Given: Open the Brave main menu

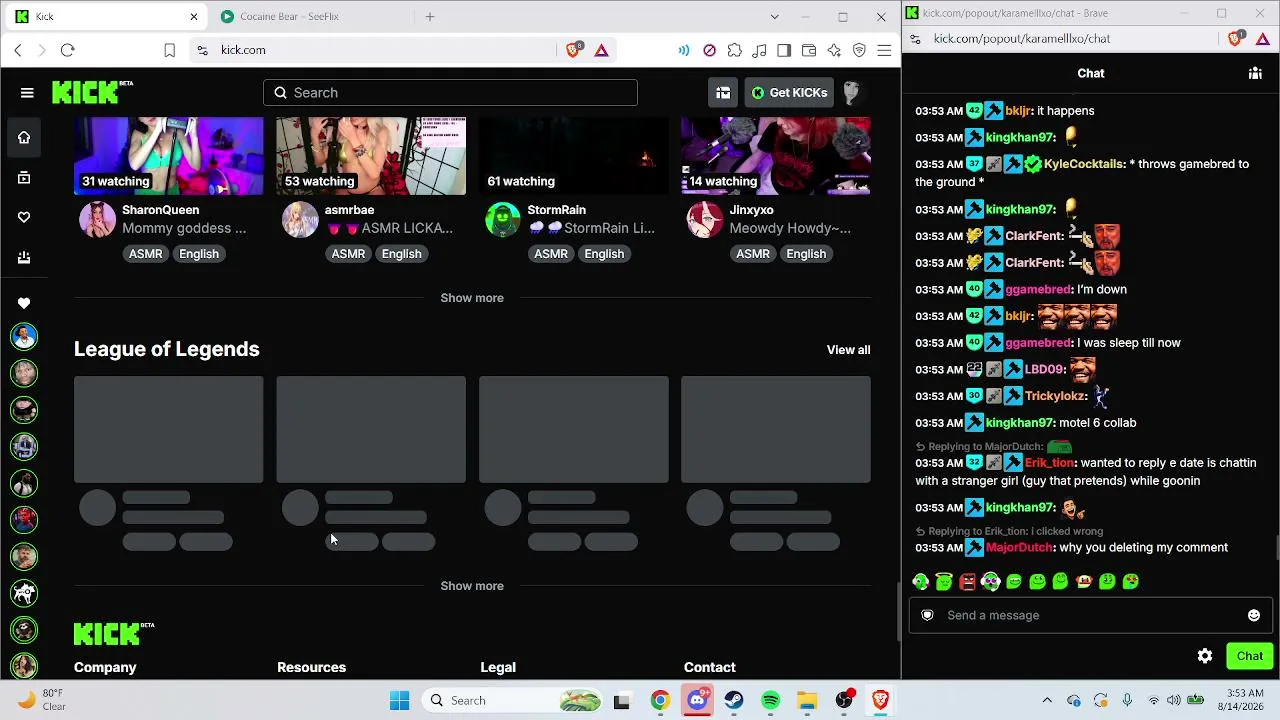Looking at the screenshot, I should [884, 50].
